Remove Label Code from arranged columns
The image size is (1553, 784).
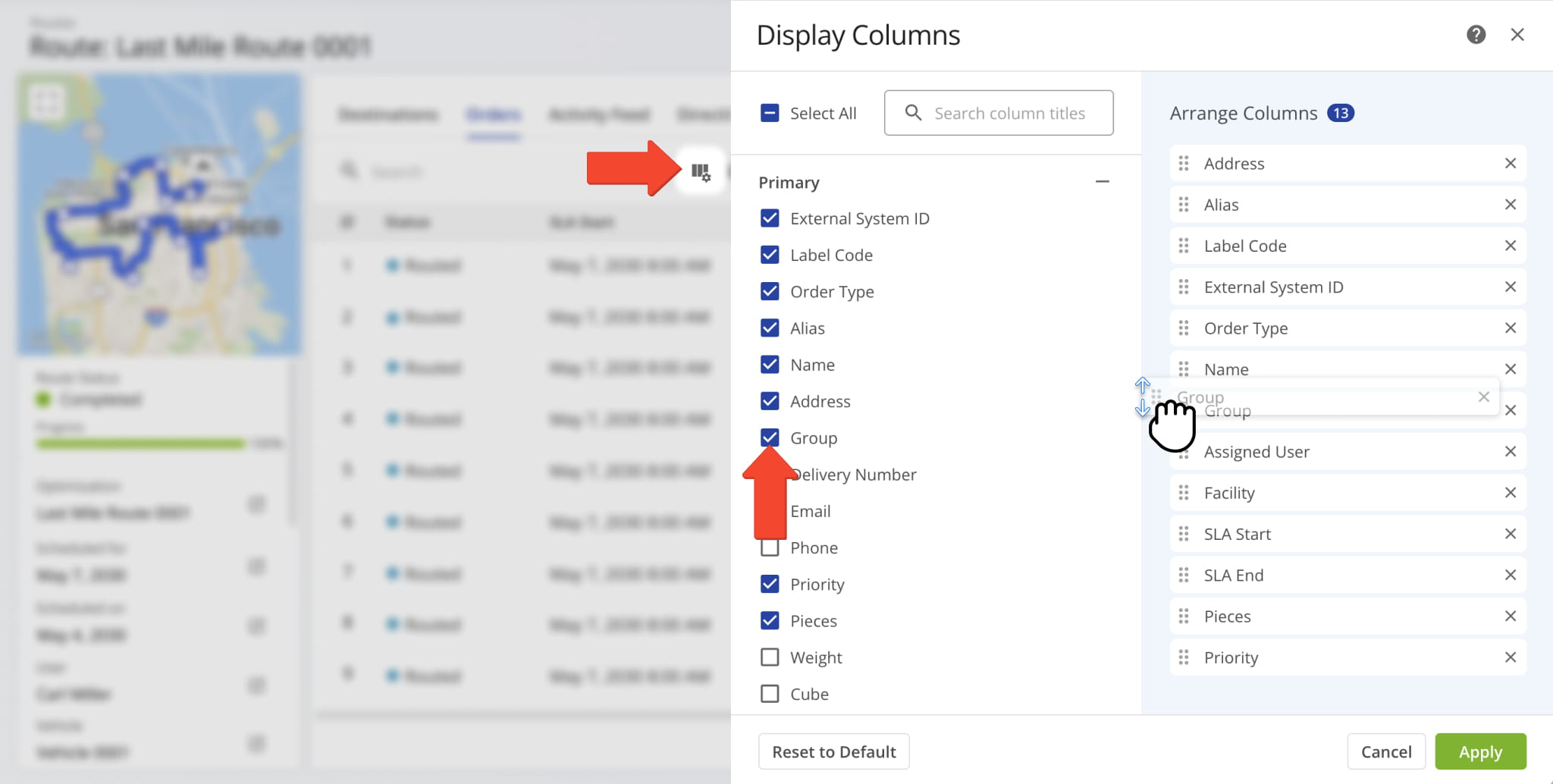click(x=1510, y=246)
